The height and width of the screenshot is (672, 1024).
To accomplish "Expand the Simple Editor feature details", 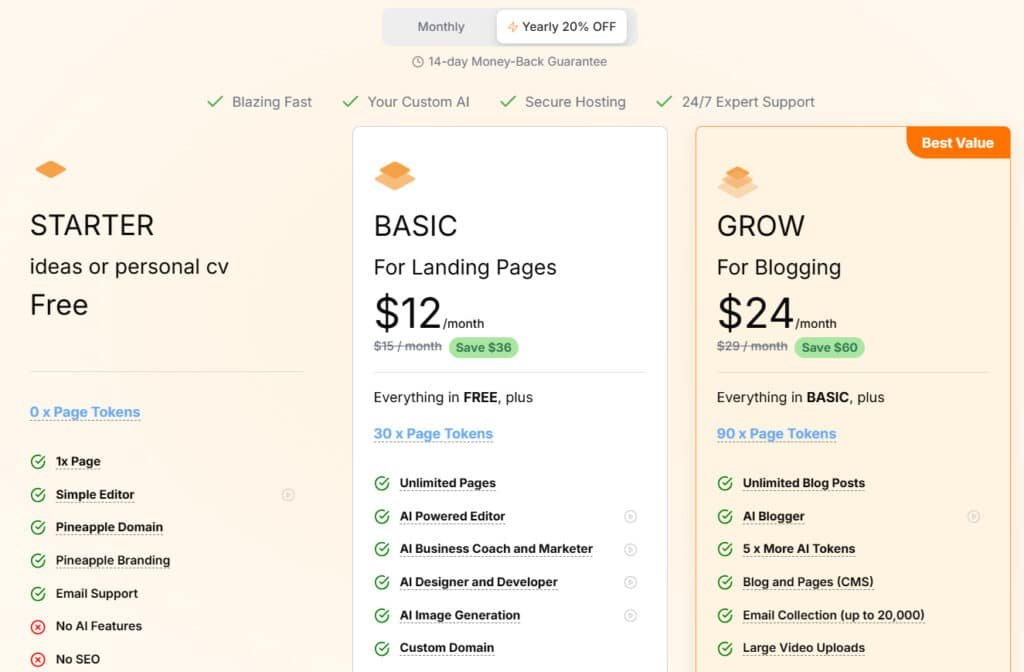I will coord(288,494).
